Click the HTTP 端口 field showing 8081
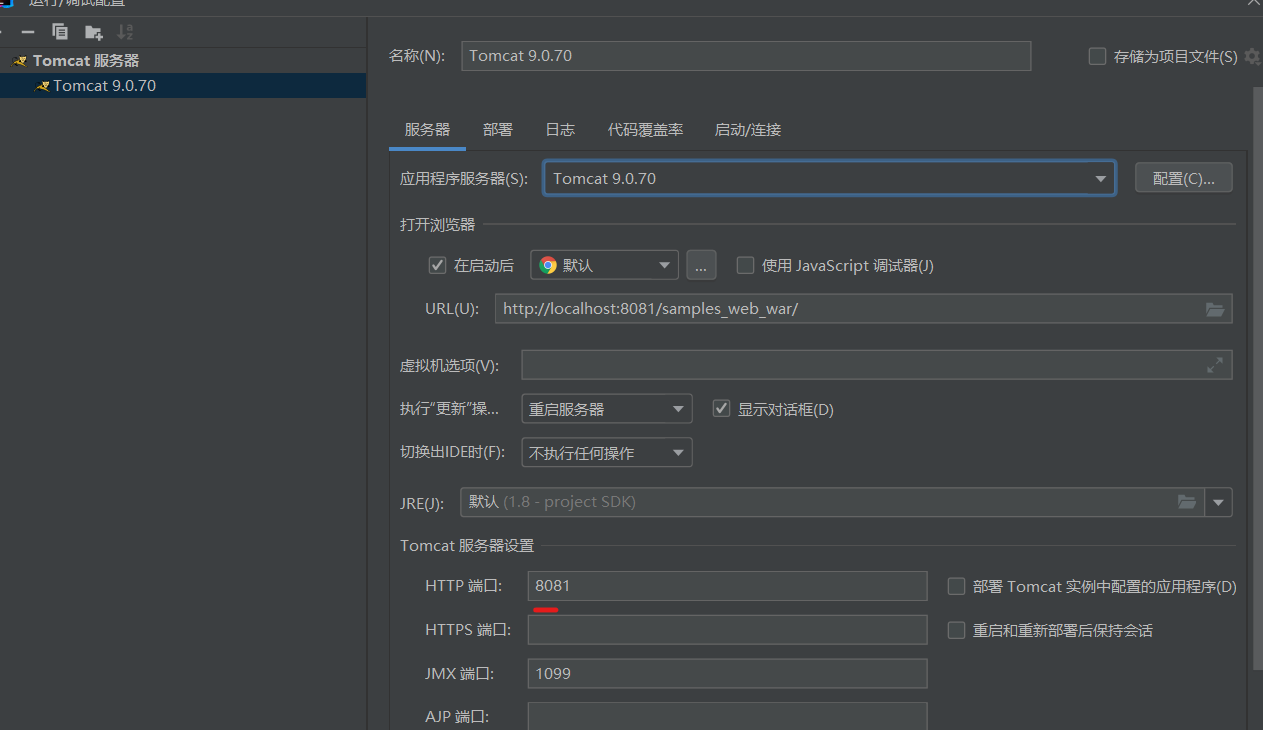 [727, 586]
